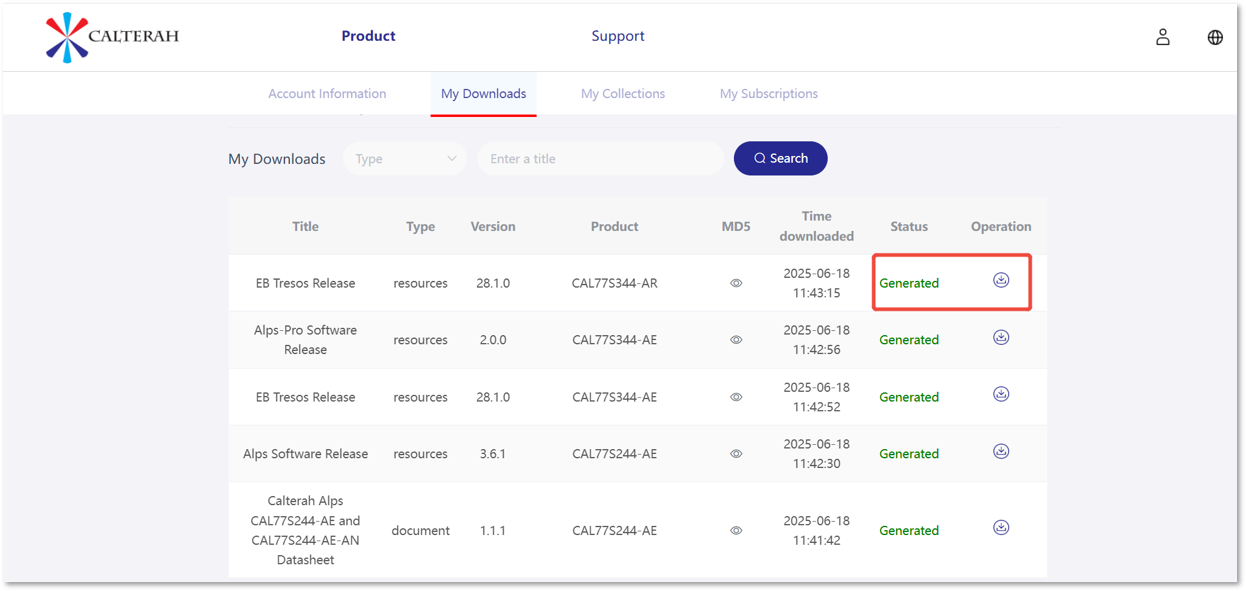This screenshot has height=591, width=1246.
Task: Select the EB Tresos Release title for CAL77S344-AE
Action: pos(306,397)
